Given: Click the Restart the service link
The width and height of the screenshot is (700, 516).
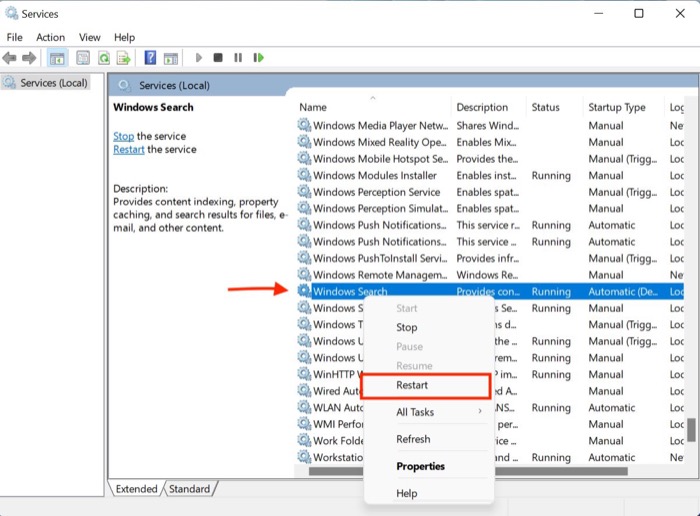Looking at the screenshot, I should (129, 150).
